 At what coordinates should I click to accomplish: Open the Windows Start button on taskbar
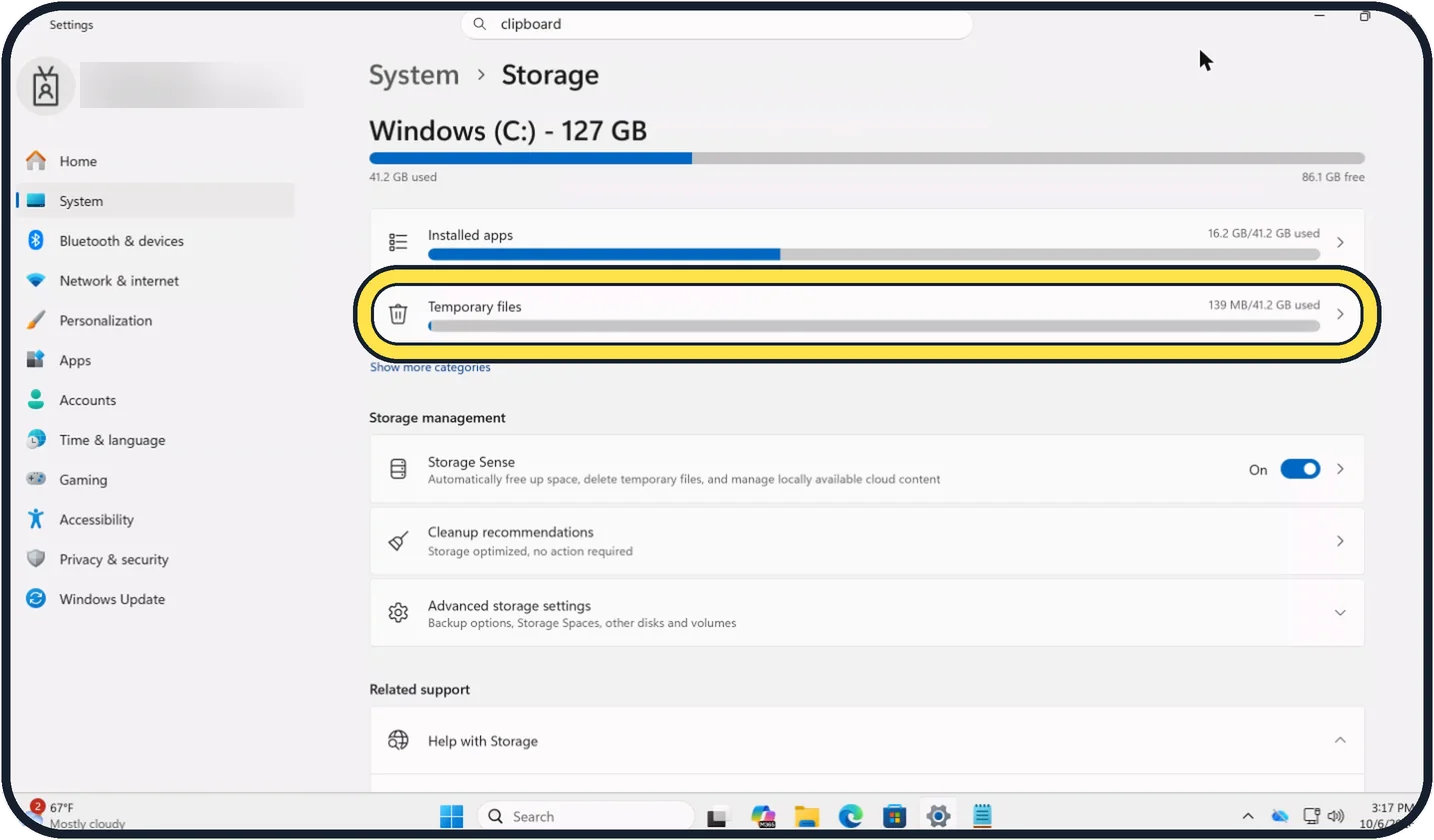[x=452, y=816]
